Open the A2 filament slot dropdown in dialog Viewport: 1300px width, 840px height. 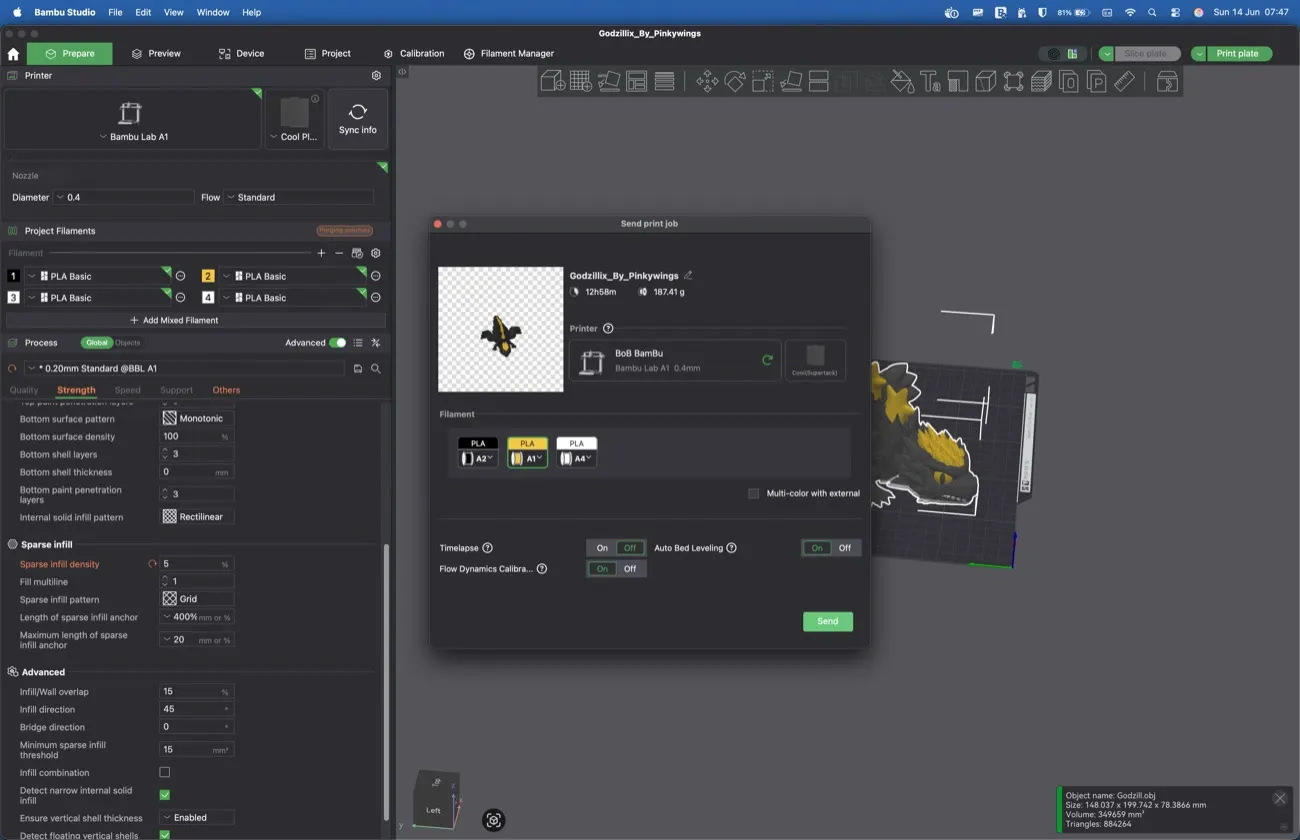[x=478, y=459]
